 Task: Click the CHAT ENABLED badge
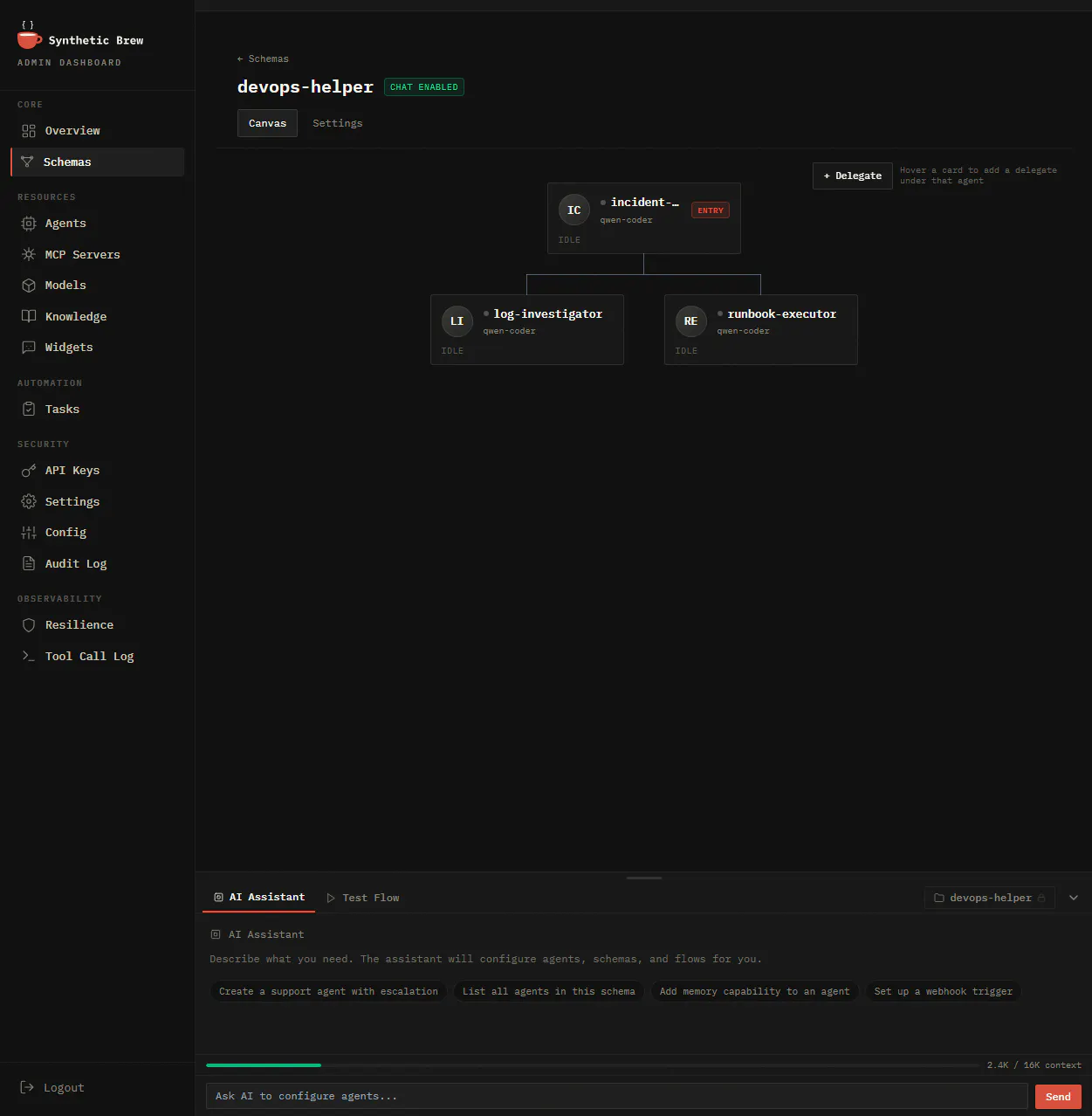coord(424,87)
